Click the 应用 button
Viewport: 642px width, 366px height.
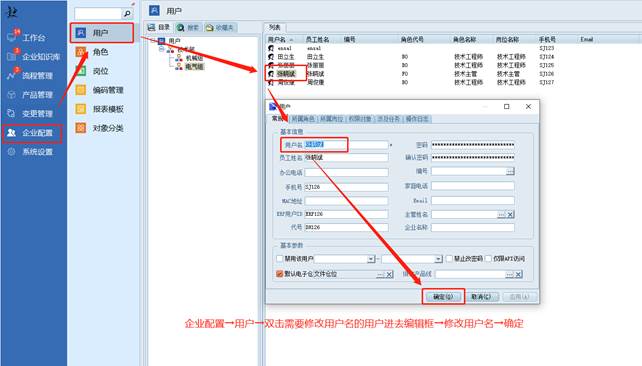[519, 296]
